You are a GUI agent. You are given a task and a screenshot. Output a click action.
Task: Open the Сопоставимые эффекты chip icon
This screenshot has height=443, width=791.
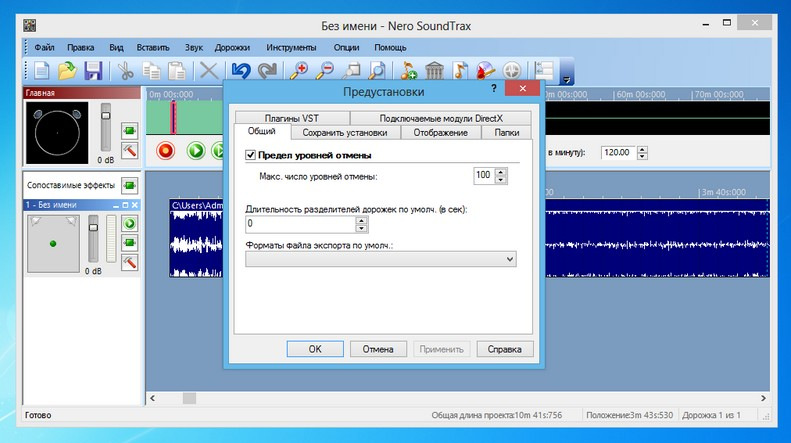click(130, 185)
